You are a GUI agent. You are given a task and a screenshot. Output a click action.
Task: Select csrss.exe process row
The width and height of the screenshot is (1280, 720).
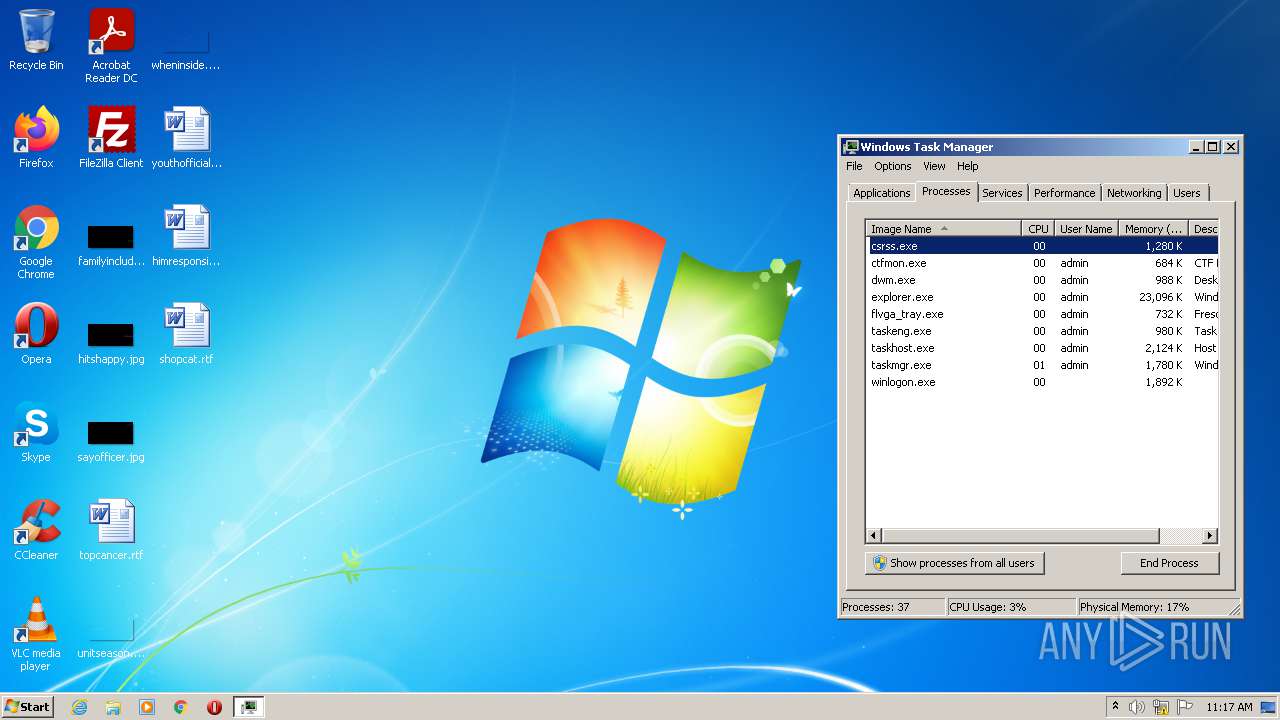coord(1042,246)
